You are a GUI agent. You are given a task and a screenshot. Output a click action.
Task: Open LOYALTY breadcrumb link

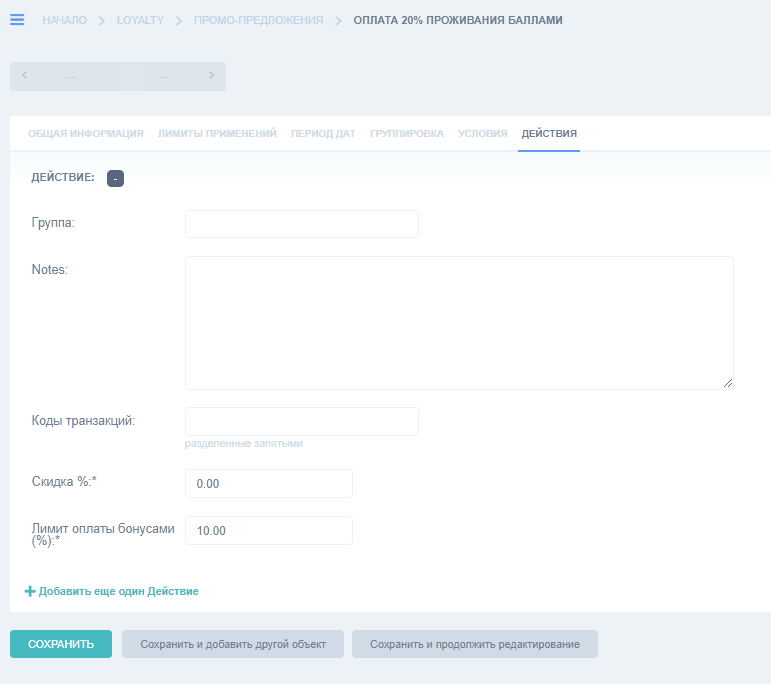[140, 20]
